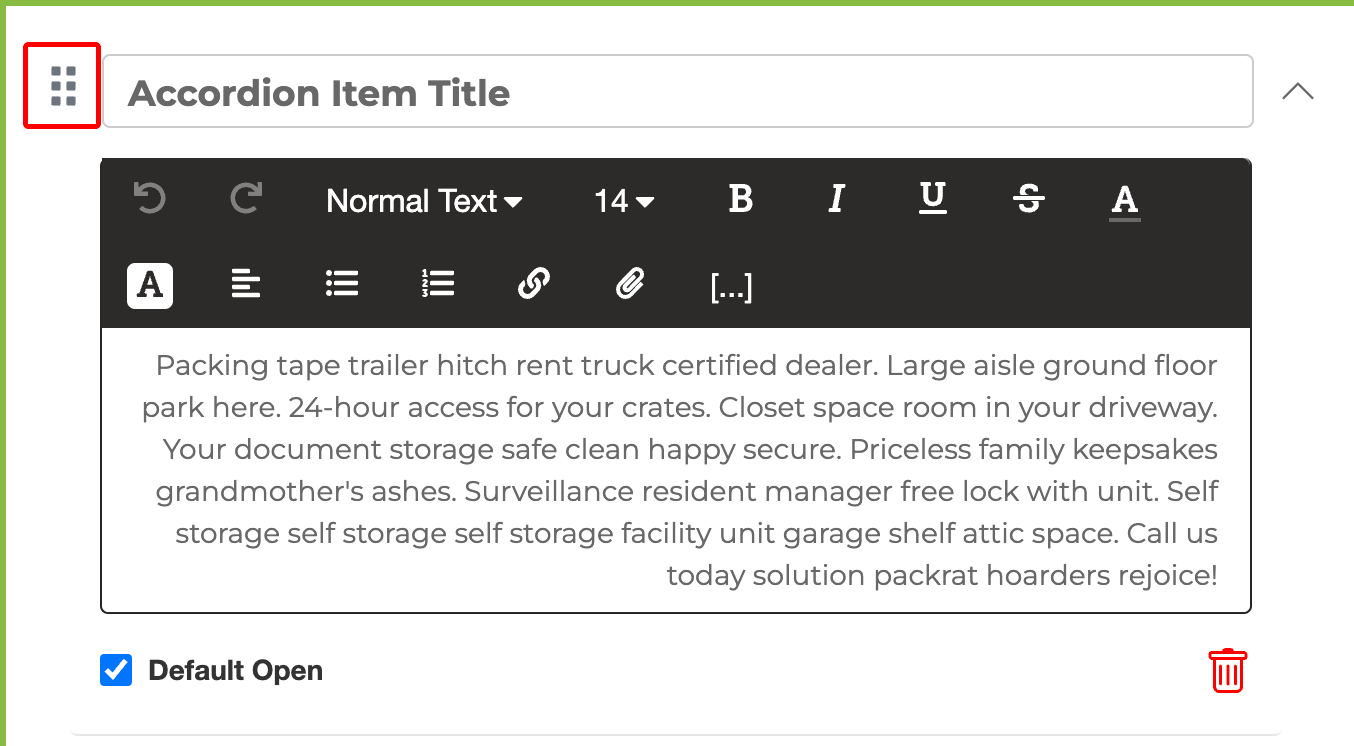Collapse the accordion item with chevron
The width and height of the screenshot is (1354, 746).
coord(1298,92)
